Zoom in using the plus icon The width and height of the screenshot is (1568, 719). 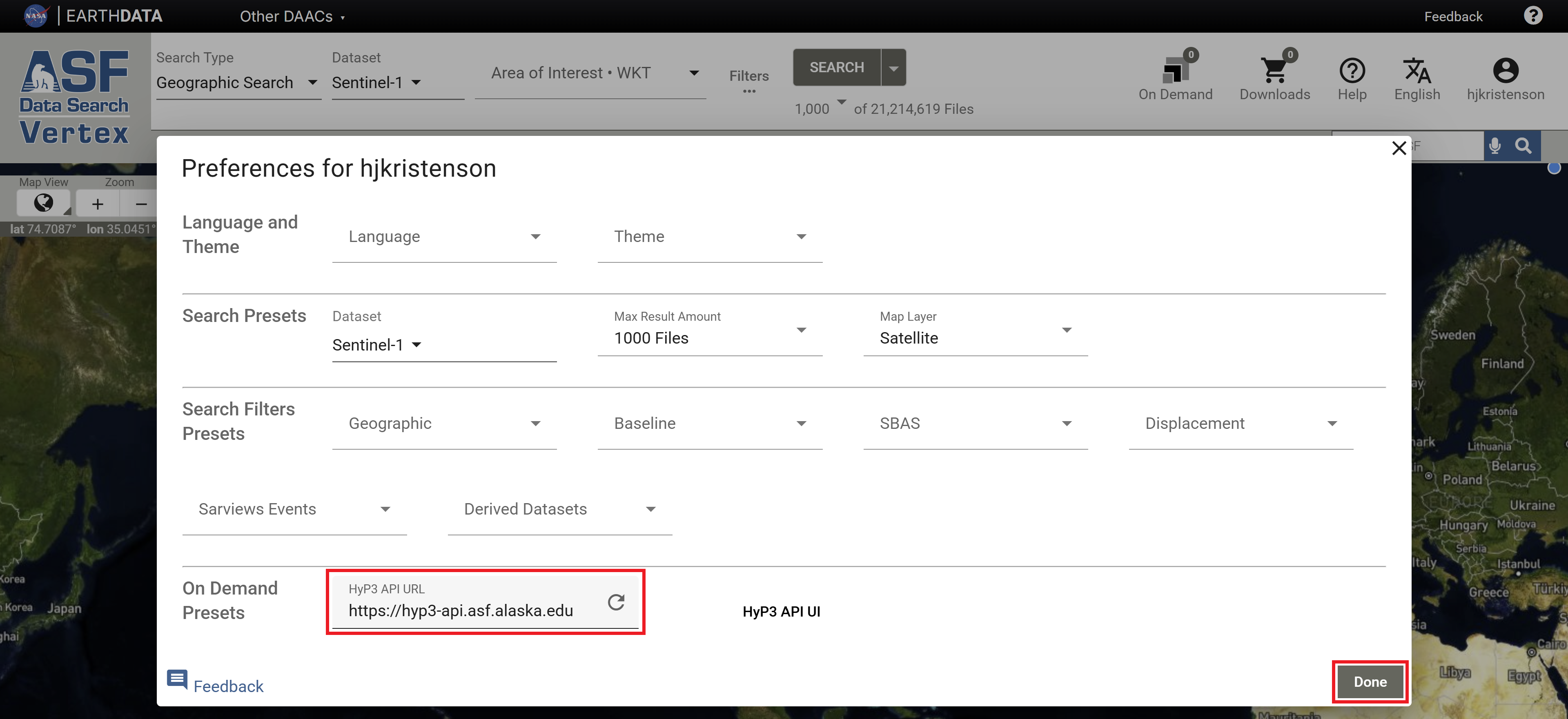[98, 204]
